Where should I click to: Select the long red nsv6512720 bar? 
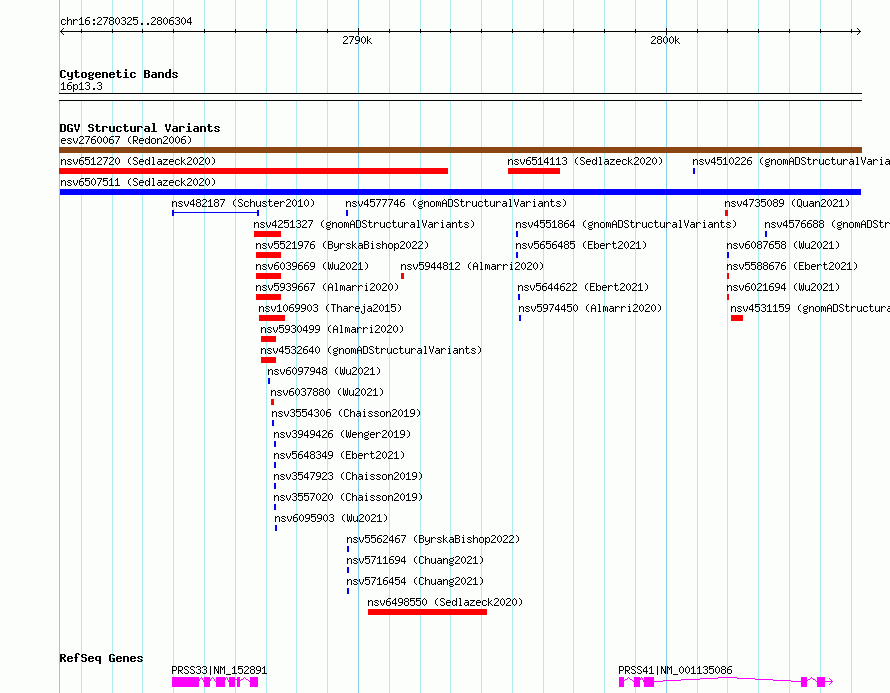click(x=254, y=171)
